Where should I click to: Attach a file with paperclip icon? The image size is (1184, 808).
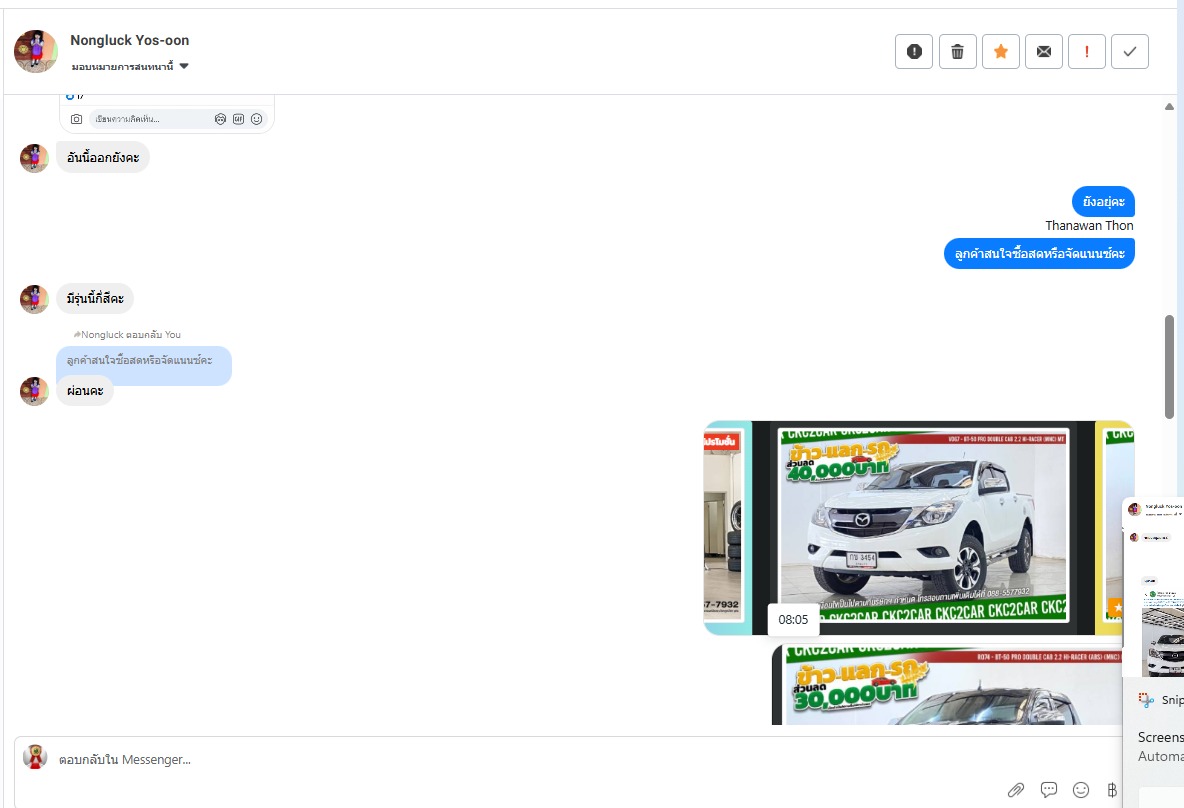pyautogui.click(x=1016, y=790)
